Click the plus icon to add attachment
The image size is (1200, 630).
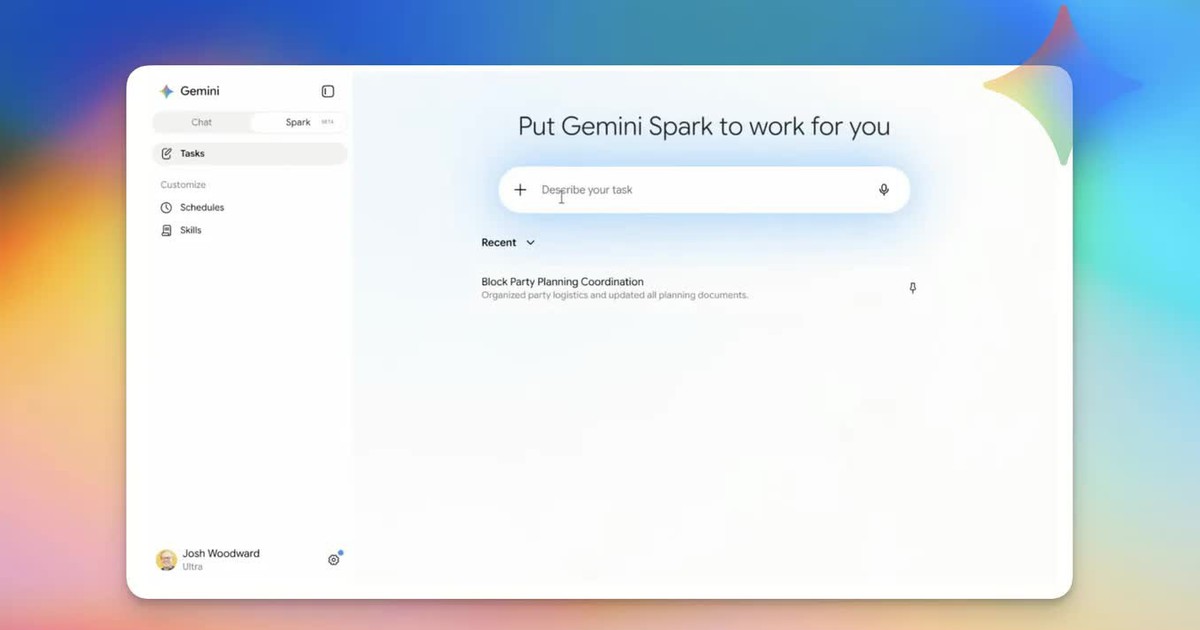(520, 190)
